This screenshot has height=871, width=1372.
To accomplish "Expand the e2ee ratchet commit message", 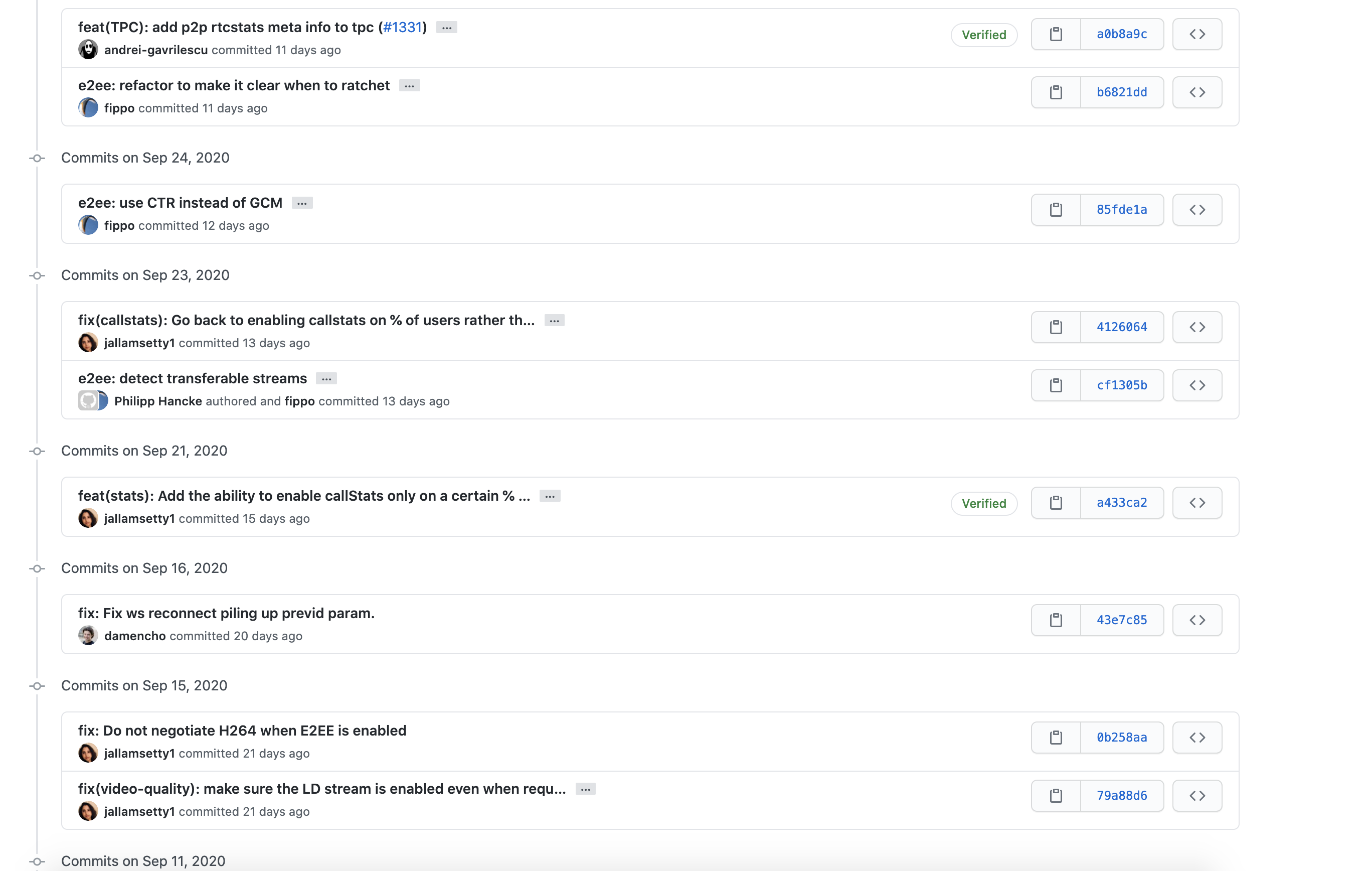I will (409, 85).
